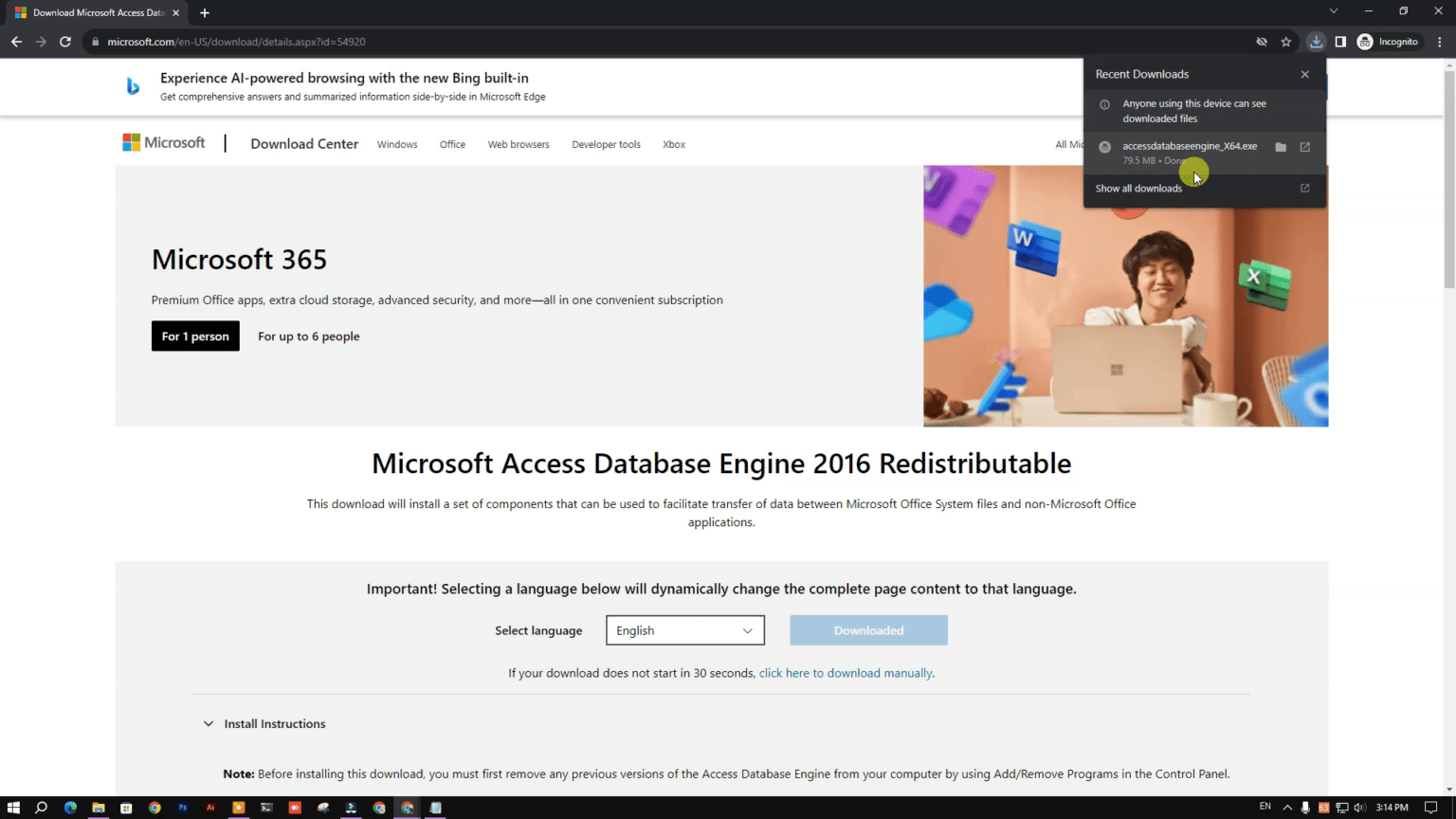Open the Downloads icon in the browser toolbar
Screen dimensions: 1456x819
click(1316, 42)
